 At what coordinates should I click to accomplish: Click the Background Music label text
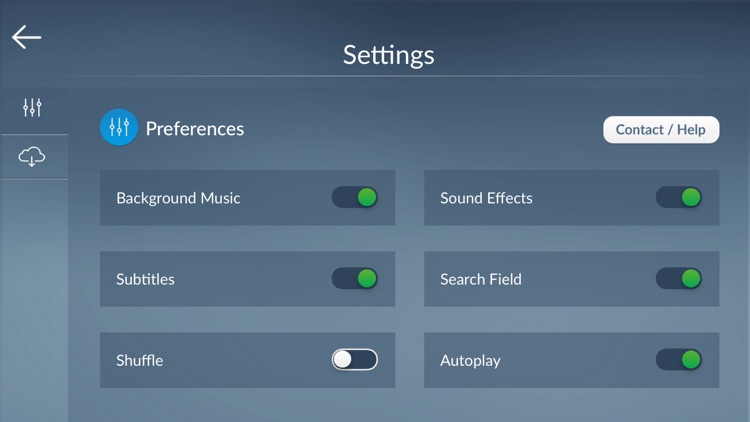click(x=178, y=198)
